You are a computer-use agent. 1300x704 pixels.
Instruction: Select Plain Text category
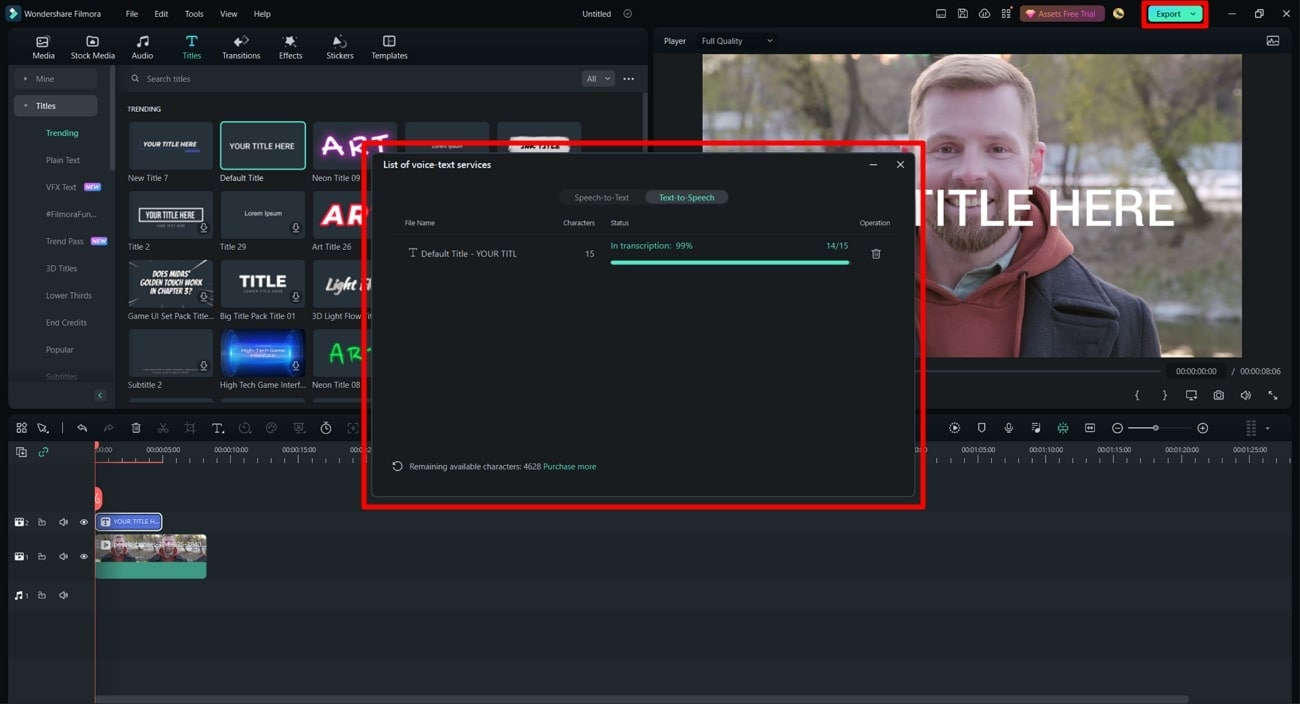[x=63, y=160]
